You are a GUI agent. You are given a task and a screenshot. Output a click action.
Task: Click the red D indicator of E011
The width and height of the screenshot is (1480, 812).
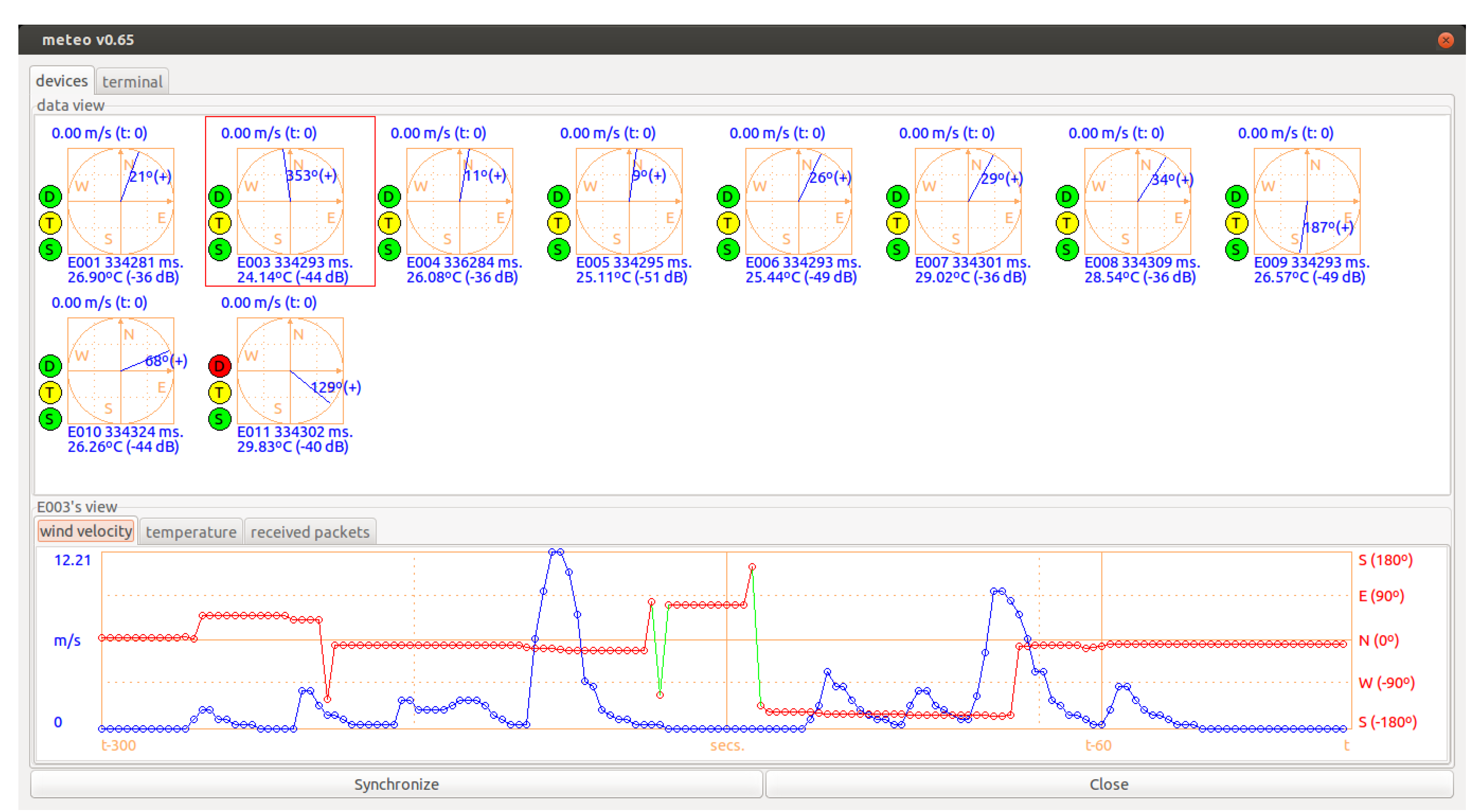(x=219, y=365)
